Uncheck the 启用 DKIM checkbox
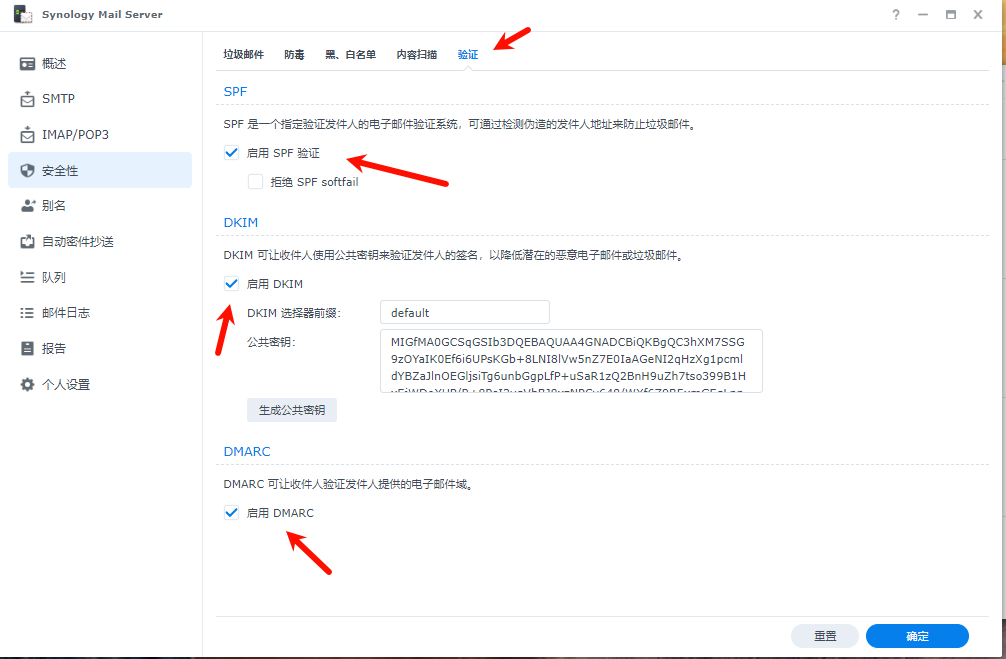 pos(231,284)
